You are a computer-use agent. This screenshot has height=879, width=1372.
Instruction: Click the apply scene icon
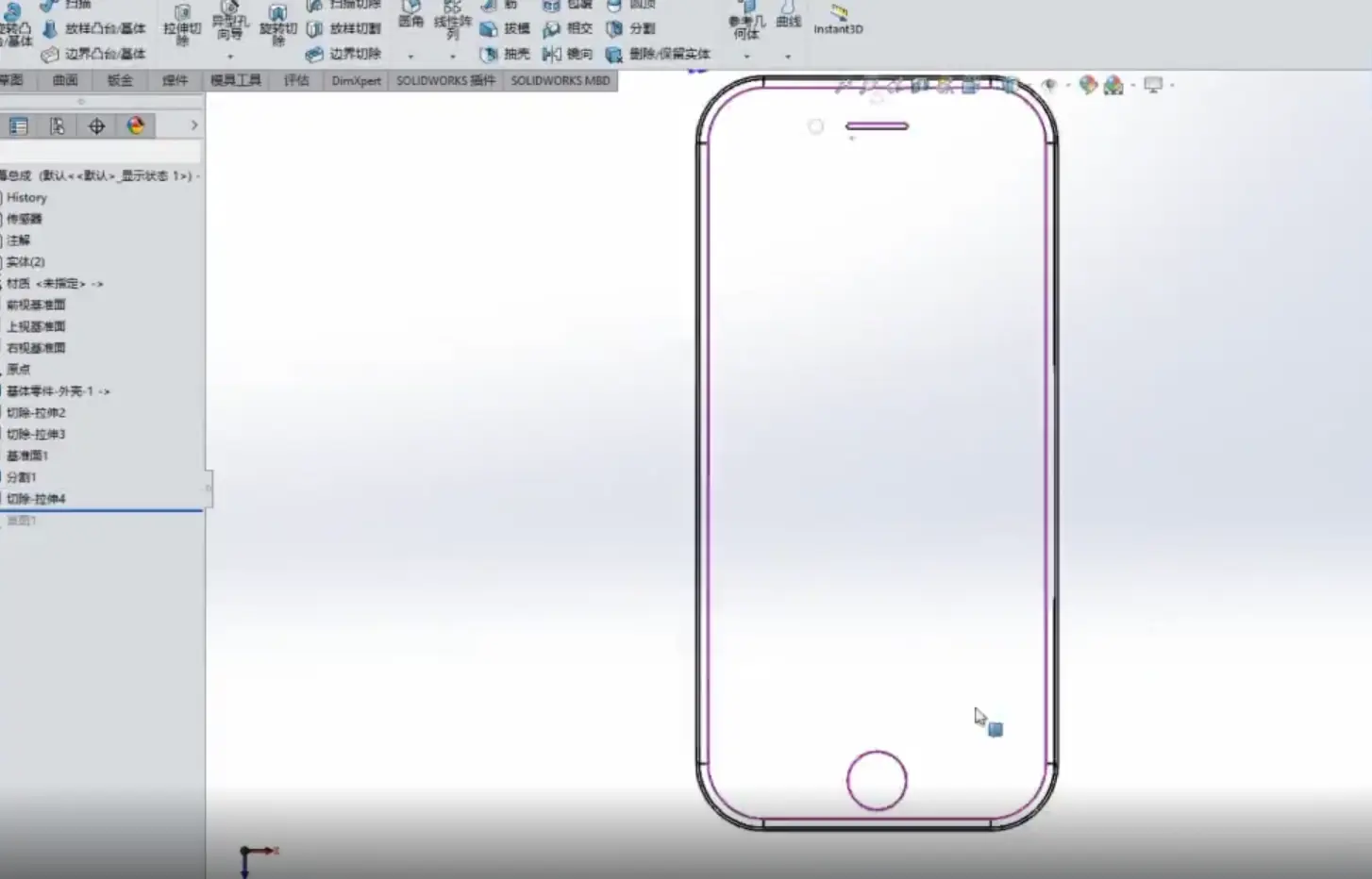pos(1113,86)
